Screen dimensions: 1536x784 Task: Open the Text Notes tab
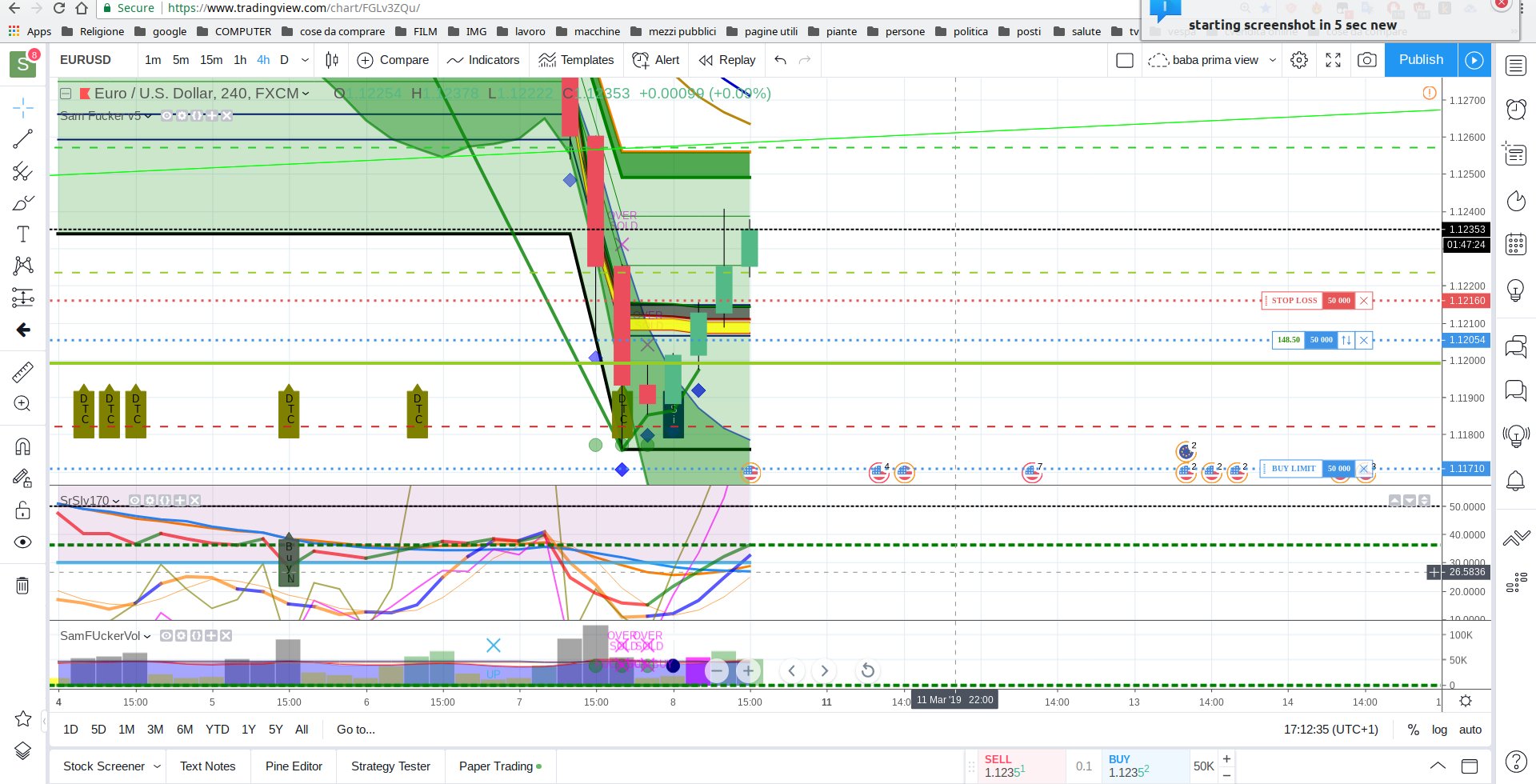(208, 766)
